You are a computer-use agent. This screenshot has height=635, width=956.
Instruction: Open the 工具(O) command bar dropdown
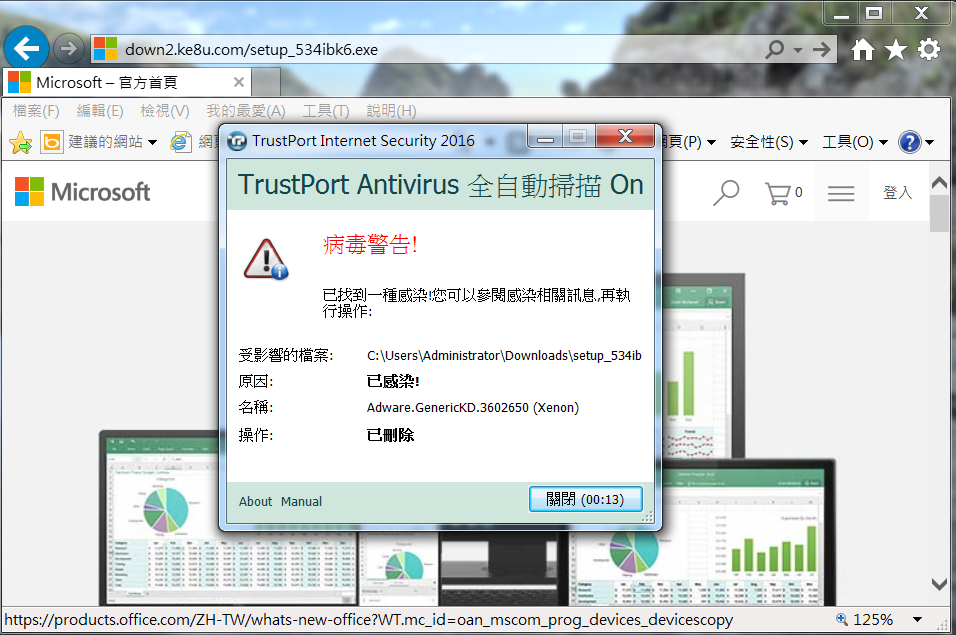click(855, 142)
